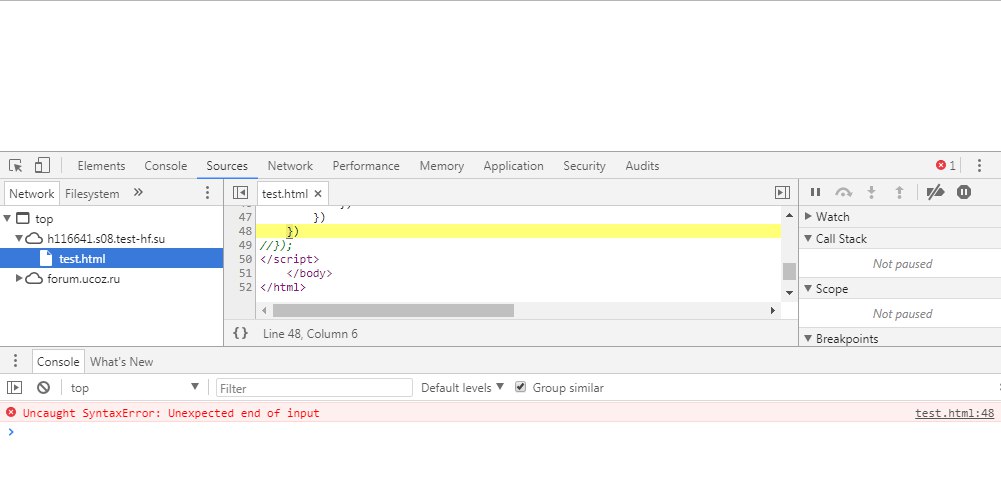
Task: Expand the forum.ucoz.ru domain node
Action: tap(19, 278)
